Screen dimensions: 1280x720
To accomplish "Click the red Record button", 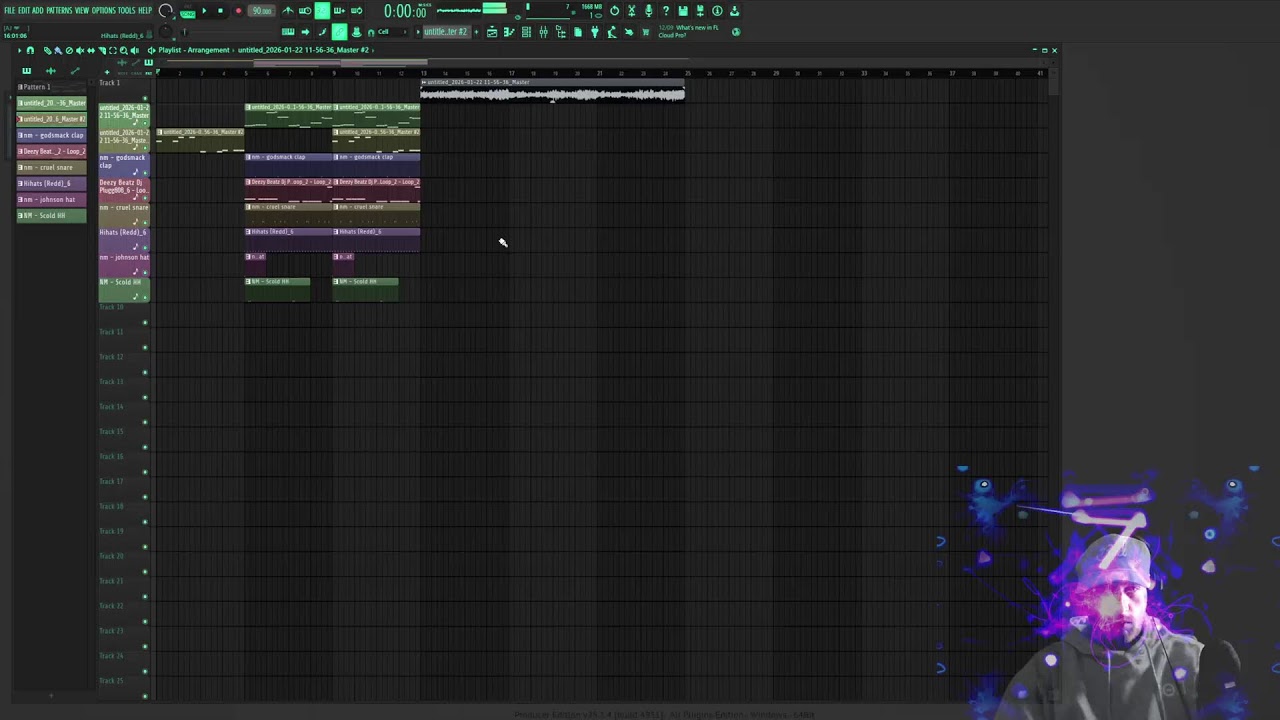I will point(238,11).
